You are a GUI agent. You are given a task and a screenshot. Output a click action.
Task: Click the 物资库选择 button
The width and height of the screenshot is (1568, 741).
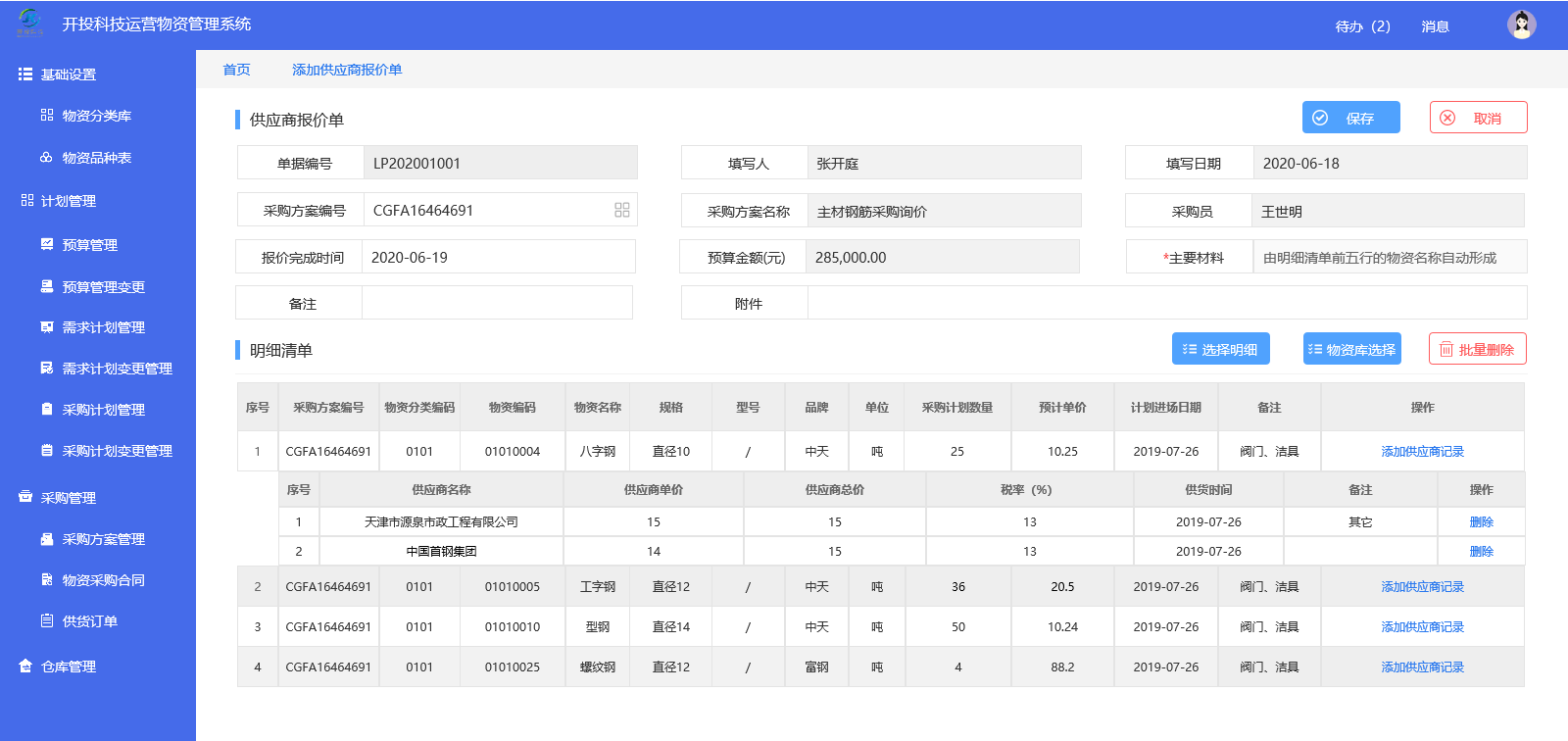pos(1351,349)
